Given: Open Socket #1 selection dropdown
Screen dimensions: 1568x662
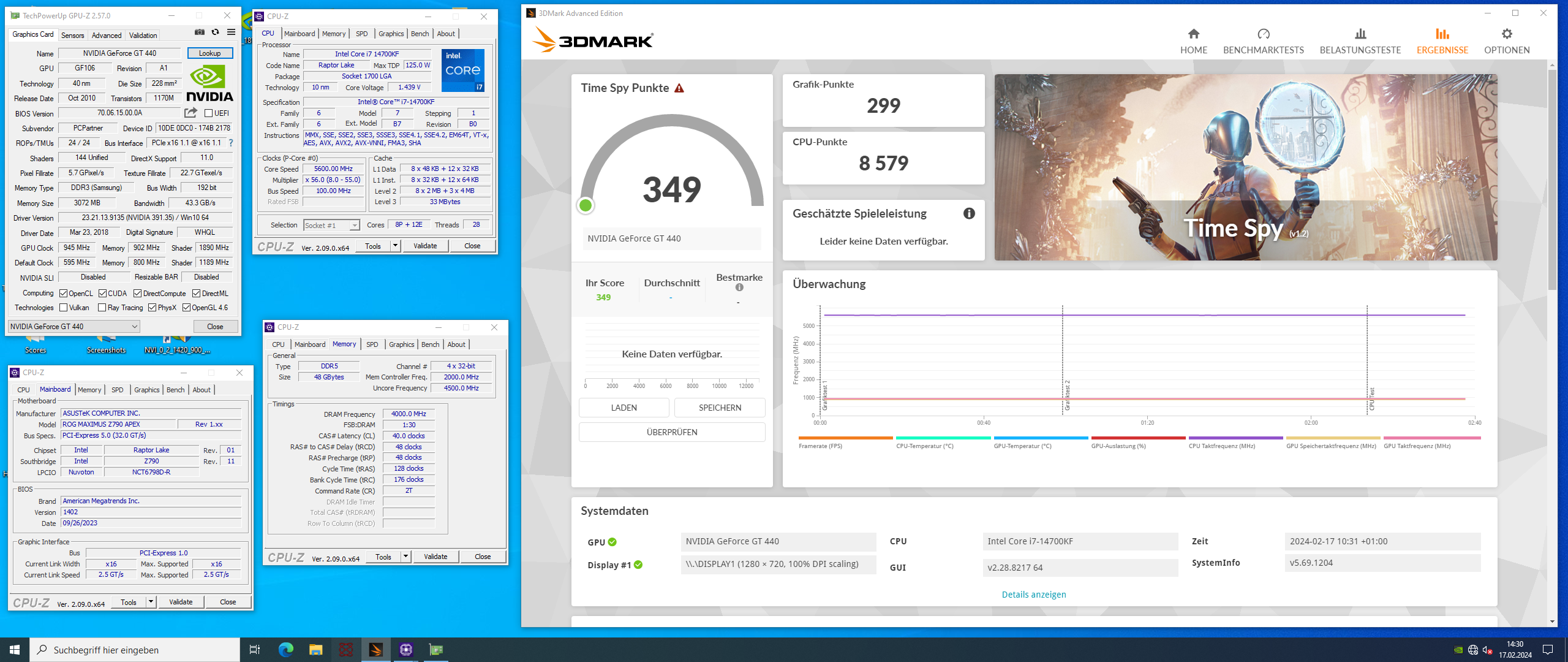Looking at the screenshot, I should point(332,226).
